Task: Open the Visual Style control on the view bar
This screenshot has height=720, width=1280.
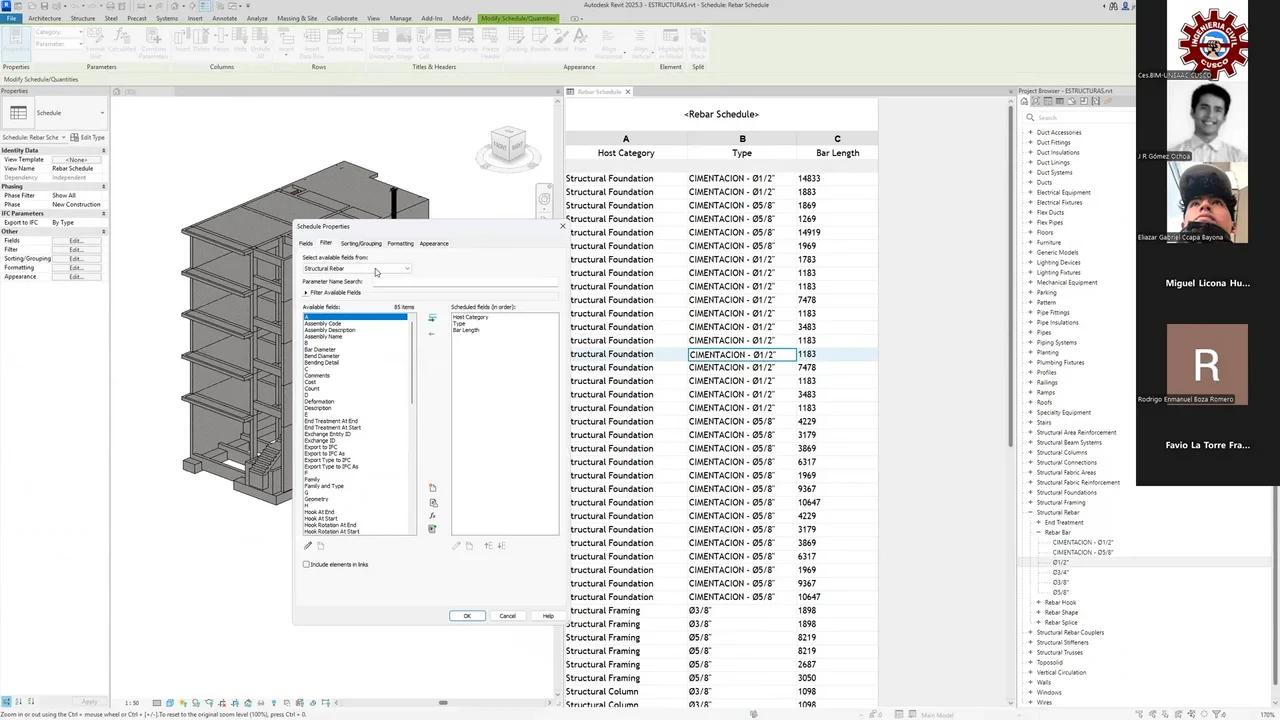Action: 168,703
